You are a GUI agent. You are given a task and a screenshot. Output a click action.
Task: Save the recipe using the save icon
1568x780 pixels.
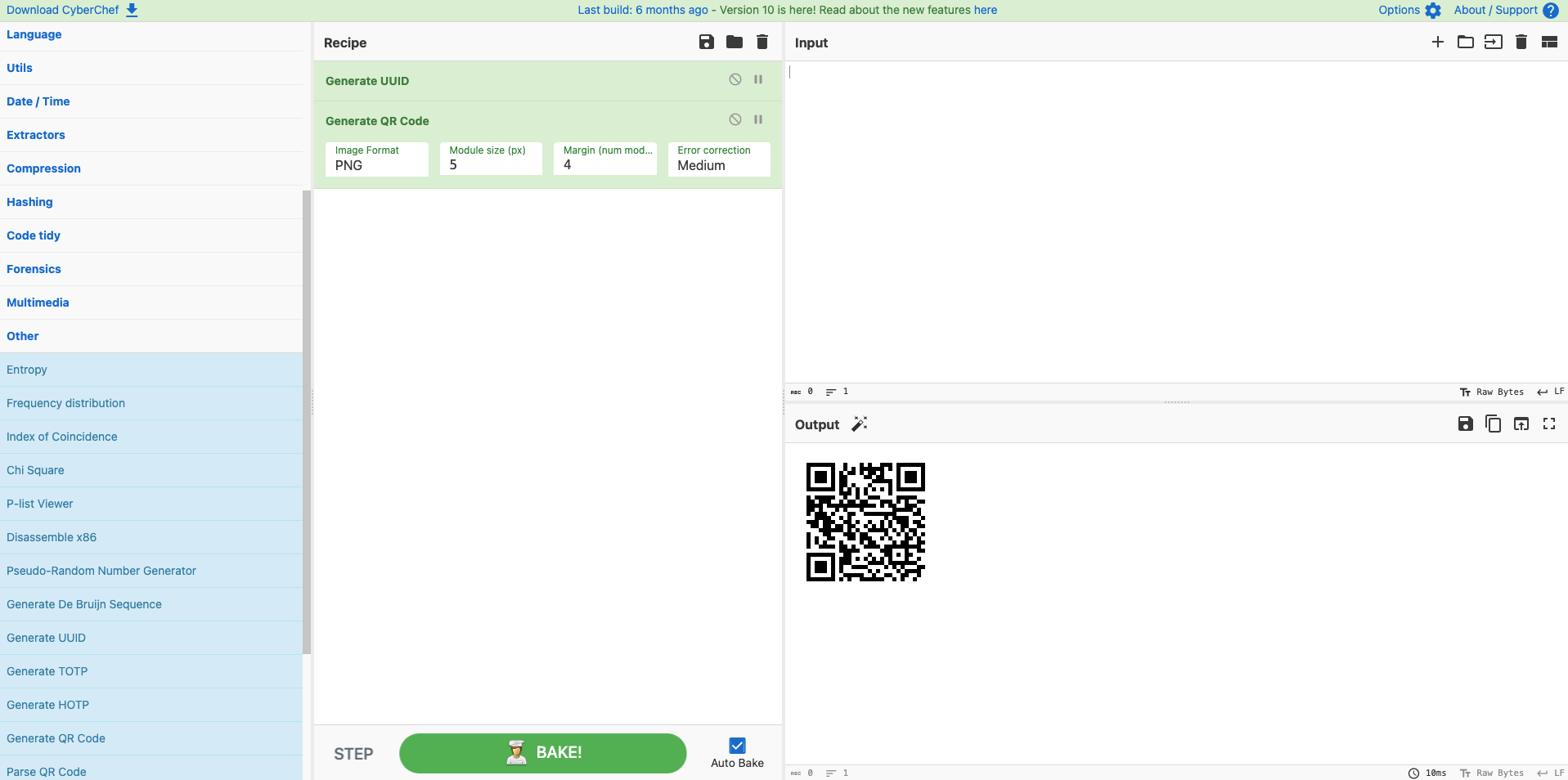pyautogui.click(x=707, y=43)
